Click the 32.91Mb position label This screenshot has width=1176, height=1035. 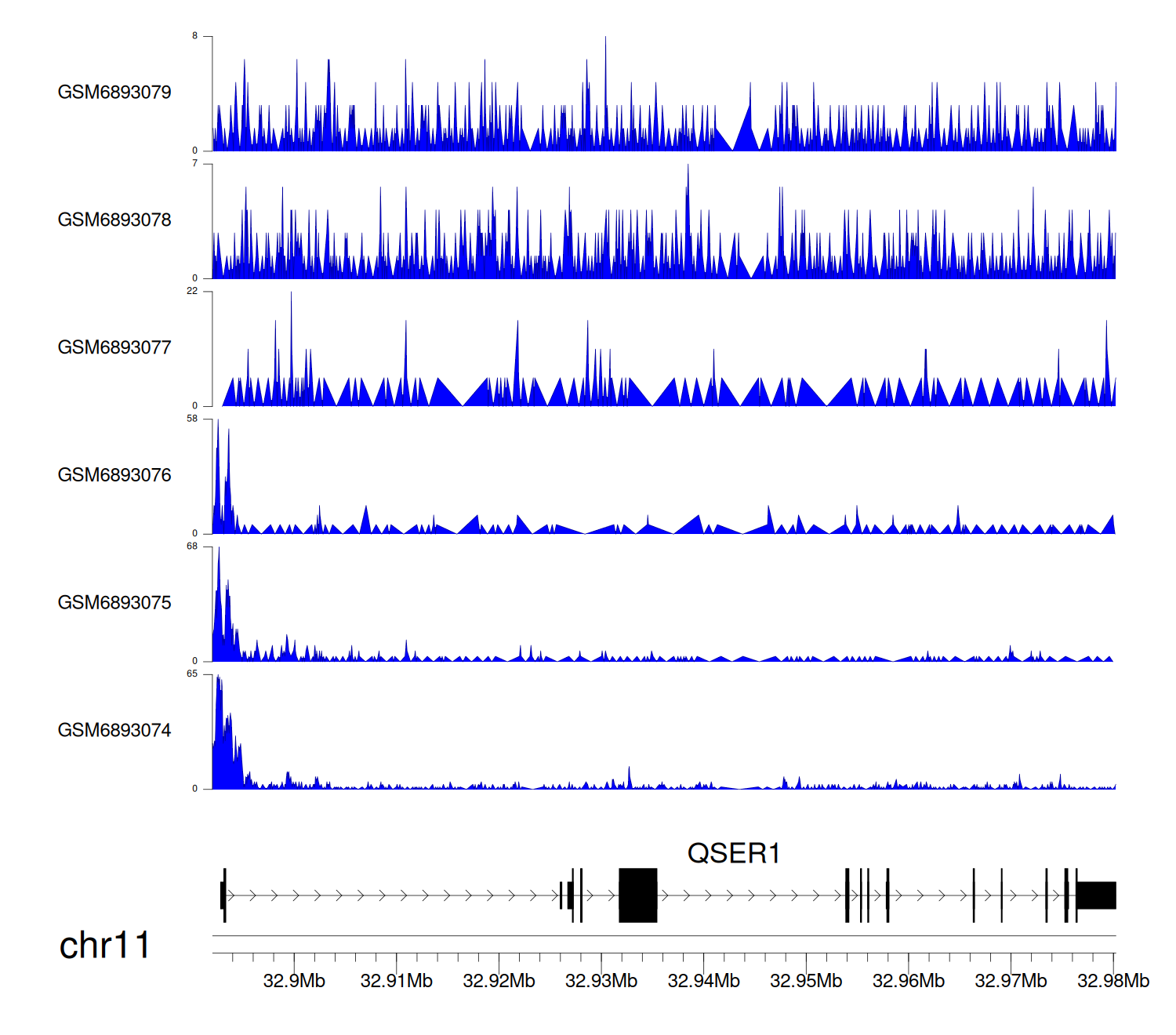pyautogui.click(x=396, y=981)
